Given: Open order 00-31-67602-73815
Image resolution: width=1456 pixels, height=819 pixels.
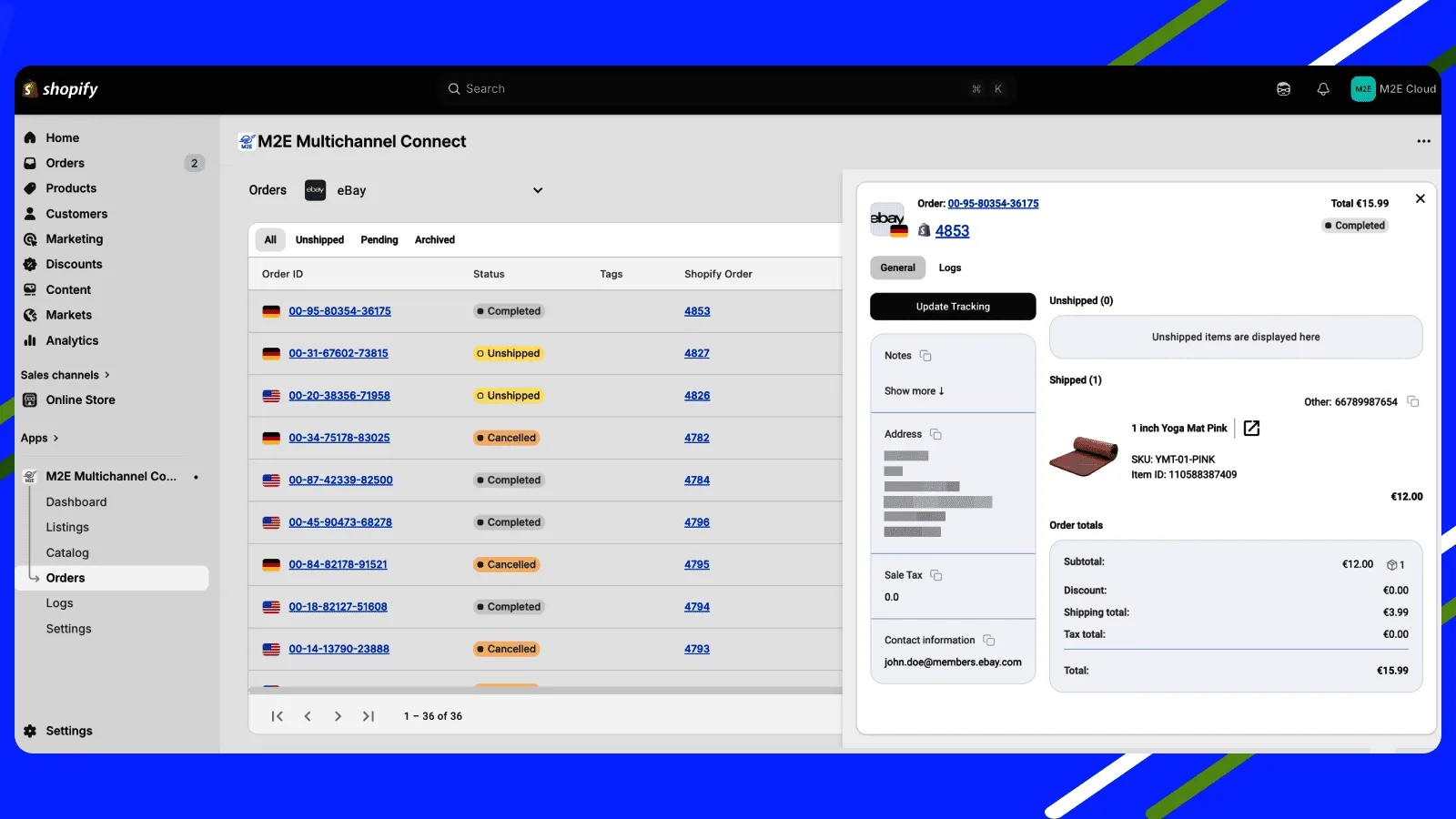Looking at the screenshot, I should point(339,353).
